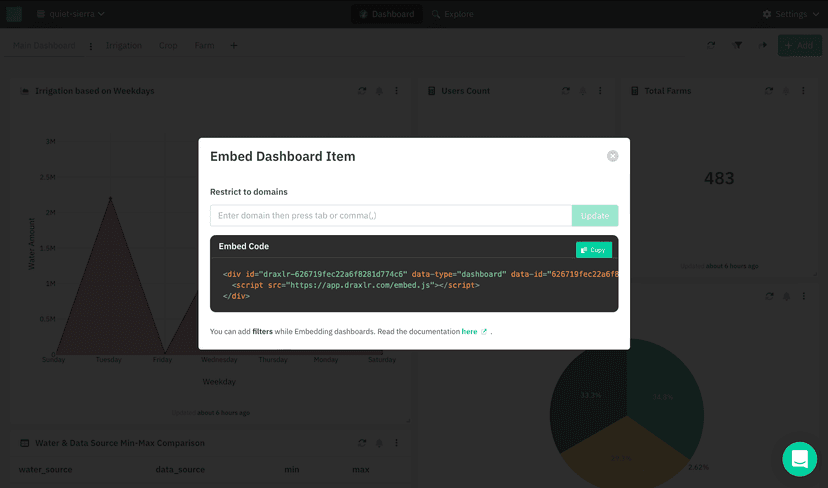Open the Settings dropdown

coord(791,14)
